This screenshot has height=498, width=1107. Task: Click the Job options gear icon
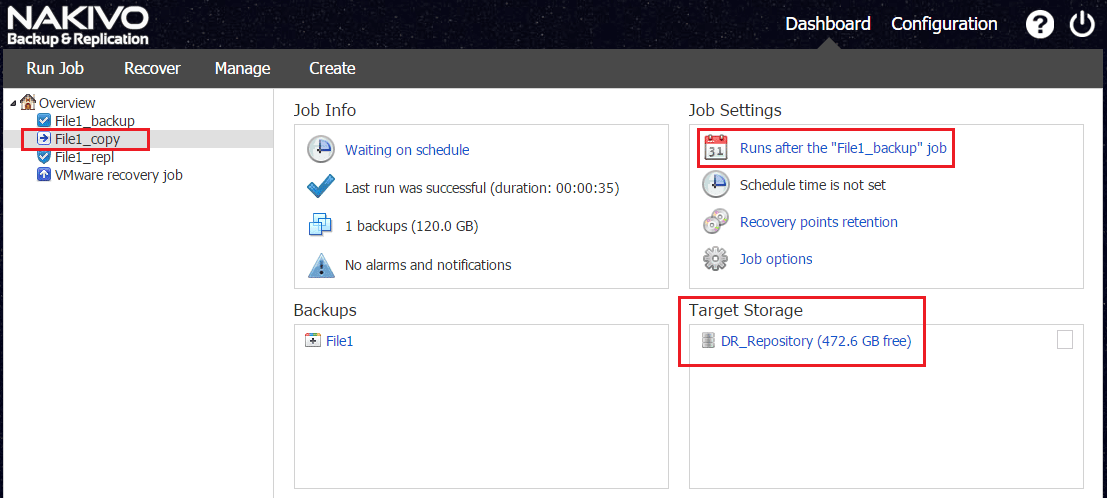click(x=716, y=259)
